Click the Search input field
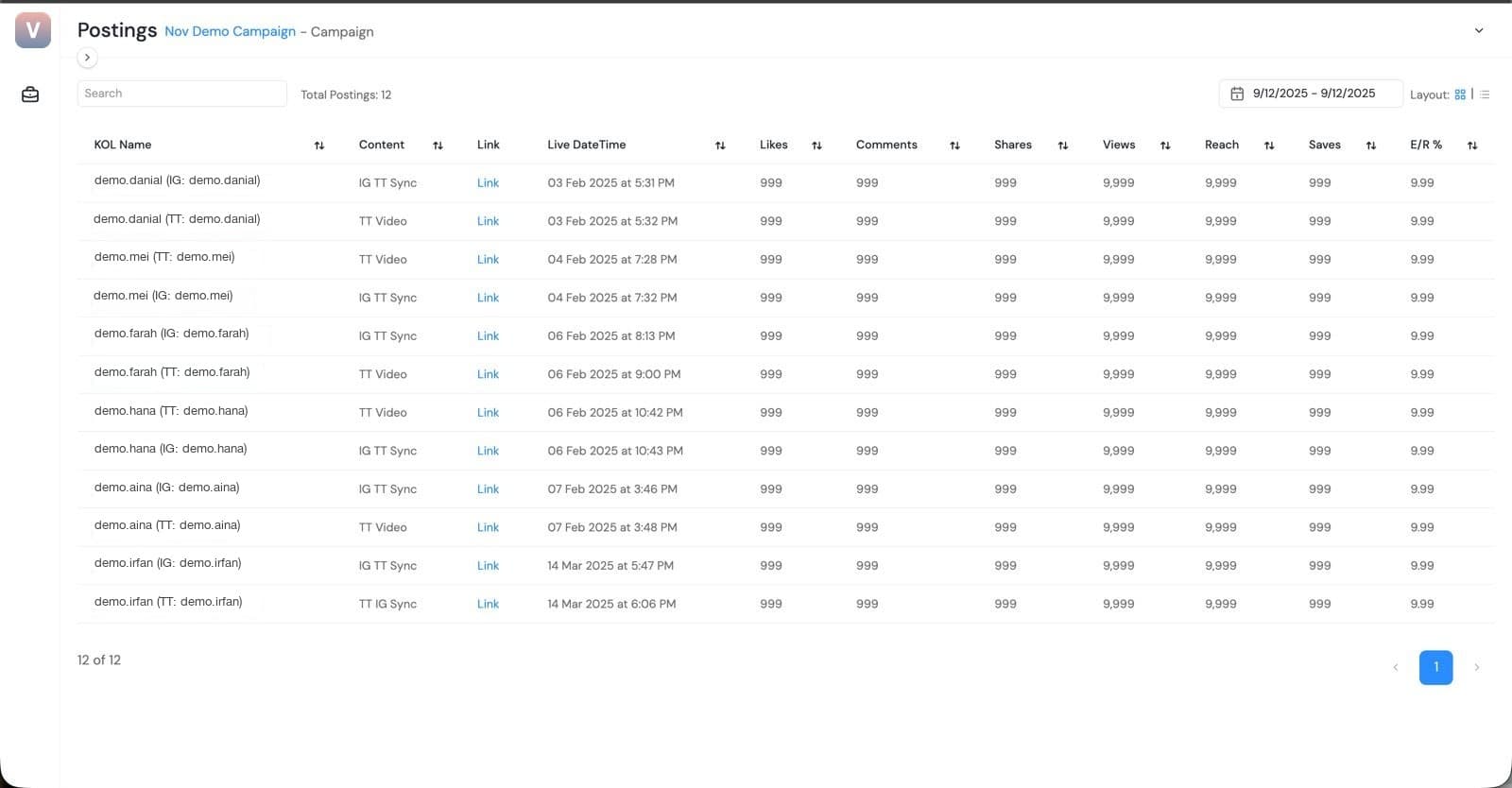Image resolution: width=1512 pixels, height=788 pixels. [x=181, y=94]
